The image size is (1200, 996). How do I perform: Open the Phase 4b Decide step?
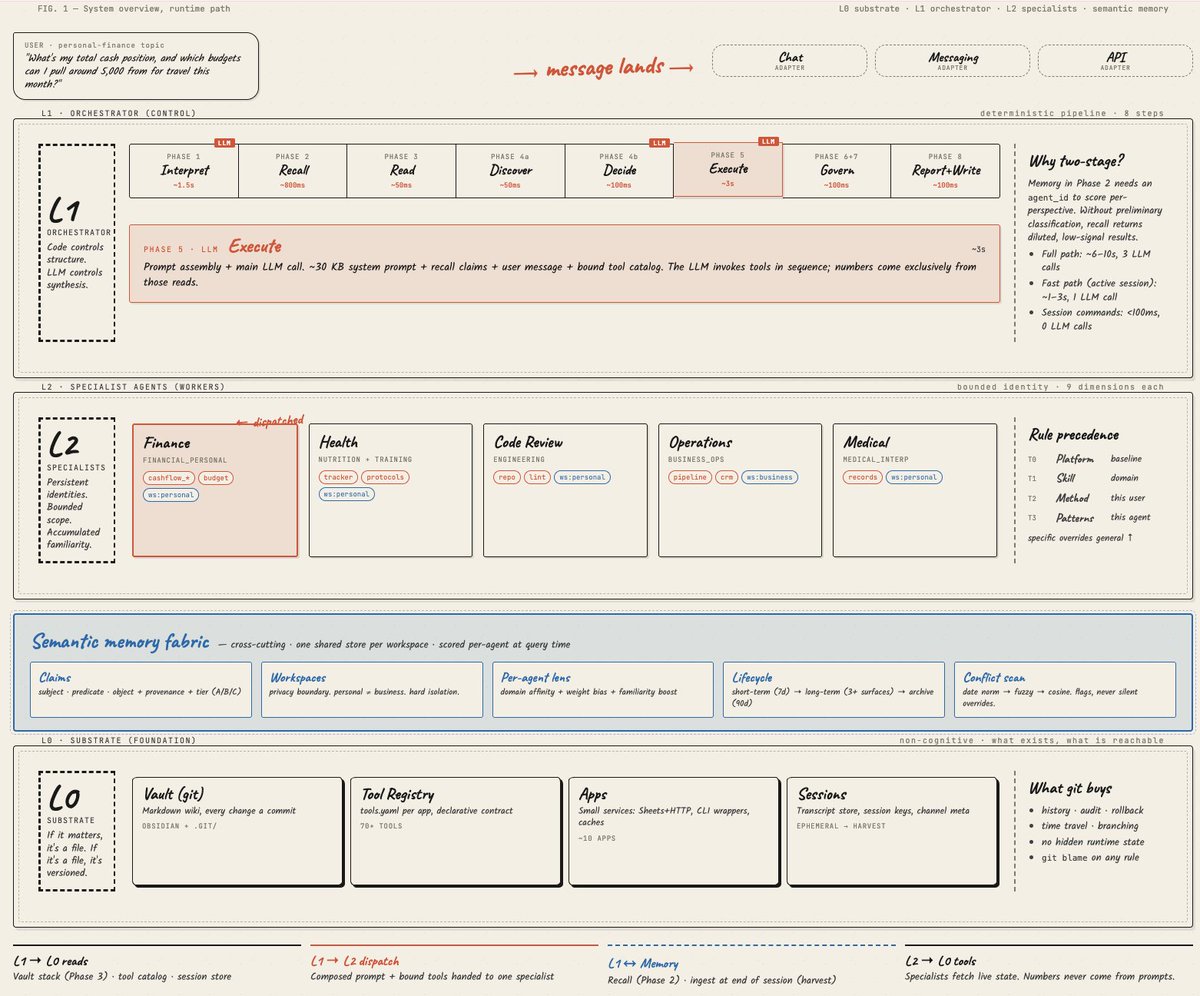tap(620, 170)
